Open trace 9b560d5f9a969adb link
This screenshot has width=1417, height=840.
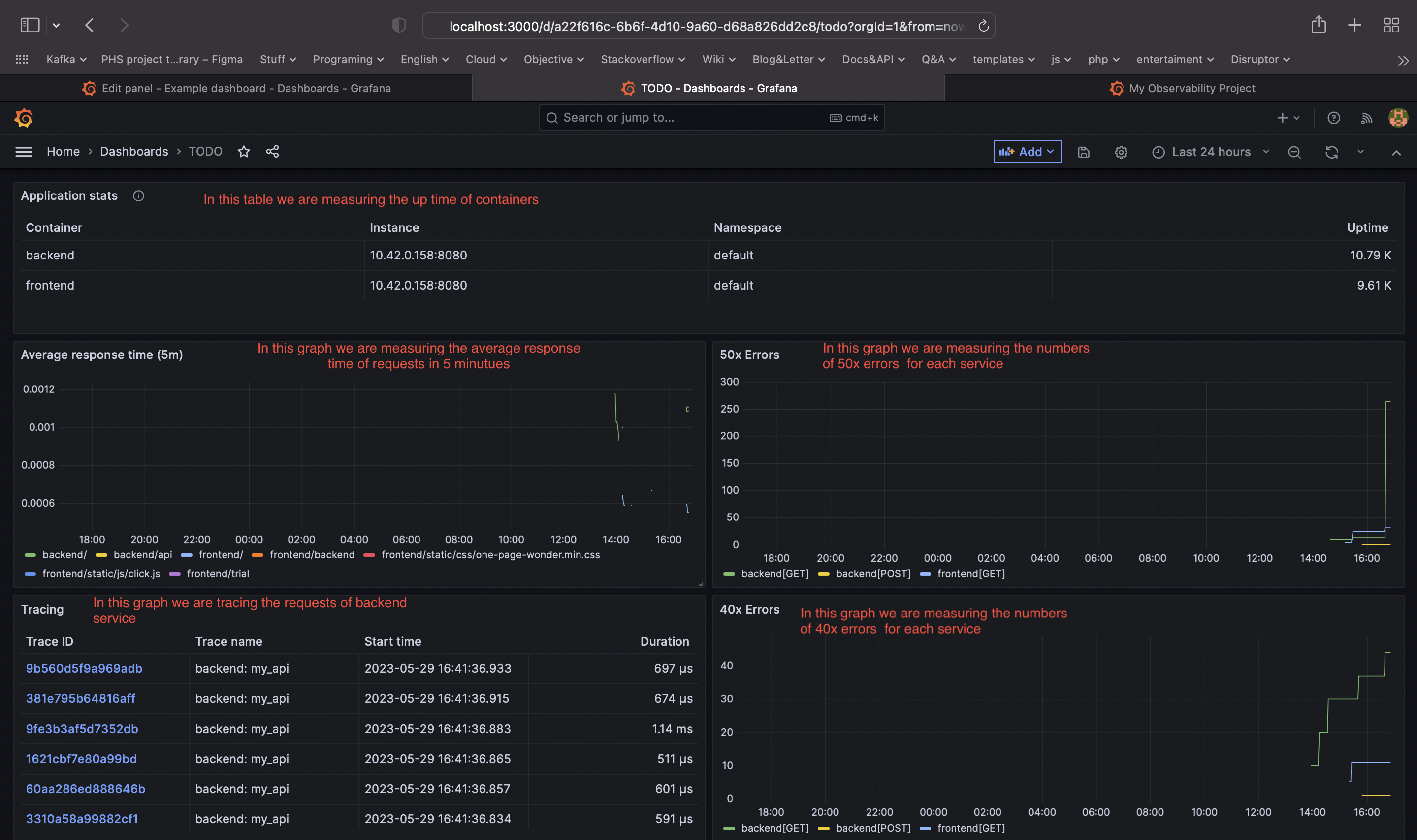point(84,668)
